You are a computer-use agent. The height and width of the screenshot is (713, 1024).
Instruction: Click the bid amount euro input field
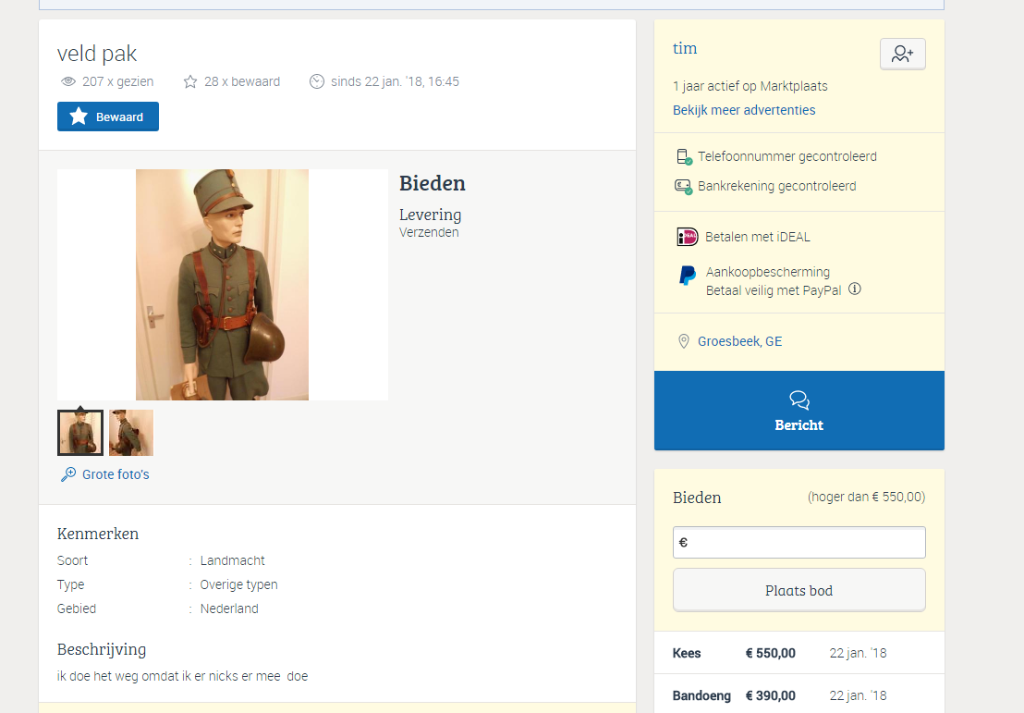[x=799, y=543]
